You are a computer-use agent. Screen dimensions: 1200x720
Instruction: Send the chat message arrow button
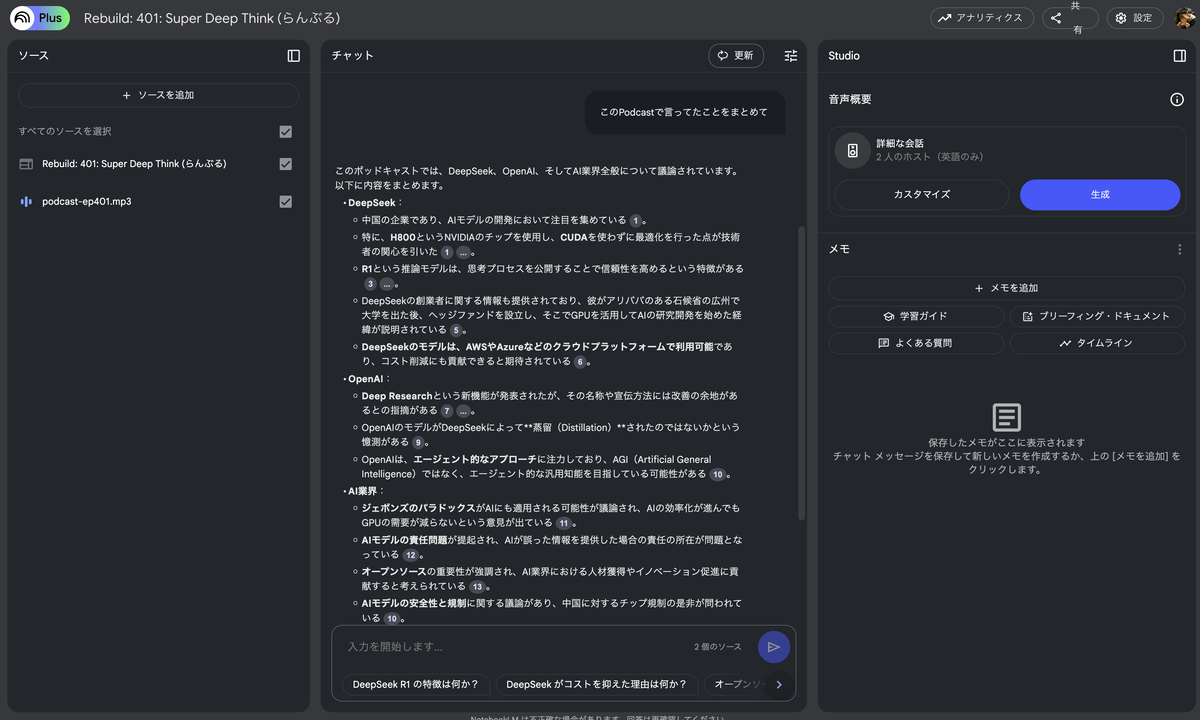tap(774, 647)
